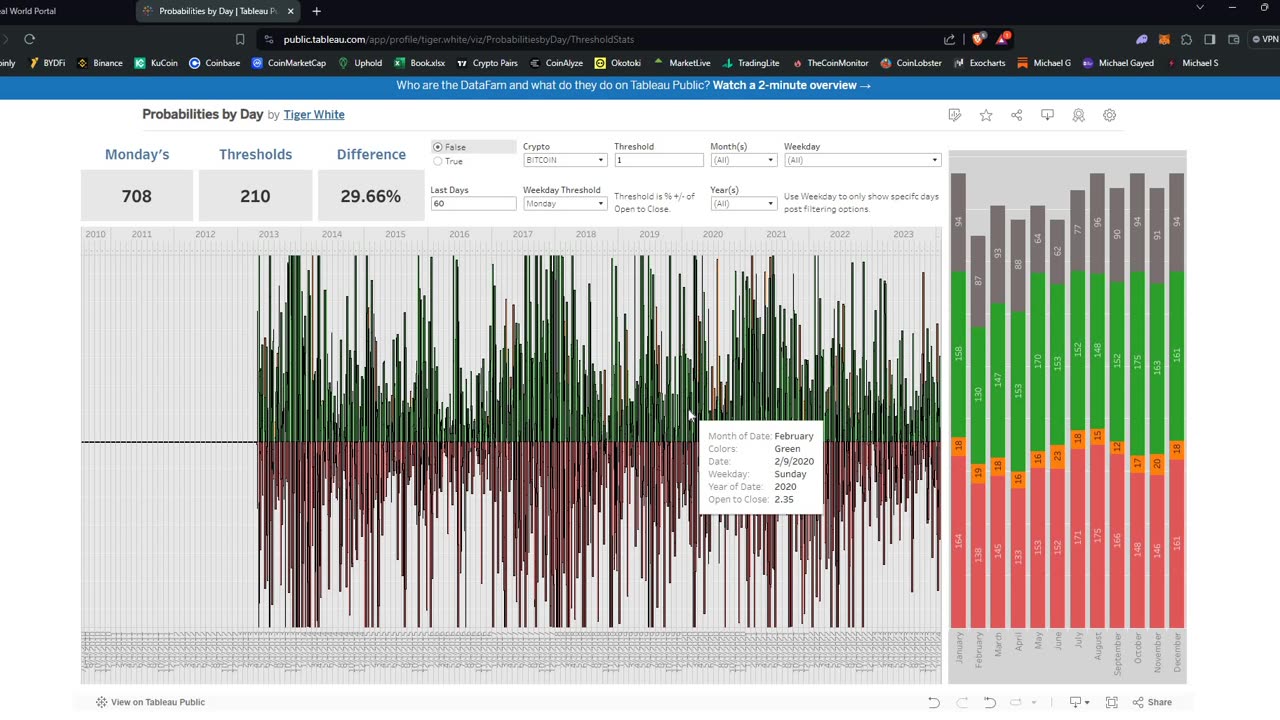Open the TradingLite bookmark

coord(750,63)
